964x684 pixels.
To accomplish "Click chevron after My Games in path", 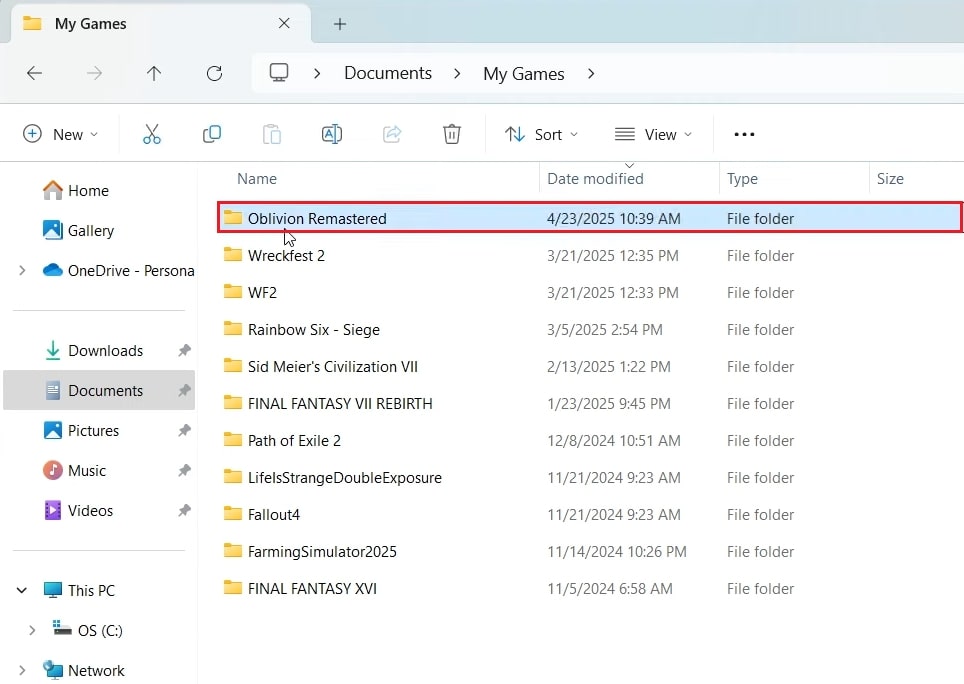I will point(591,74).
